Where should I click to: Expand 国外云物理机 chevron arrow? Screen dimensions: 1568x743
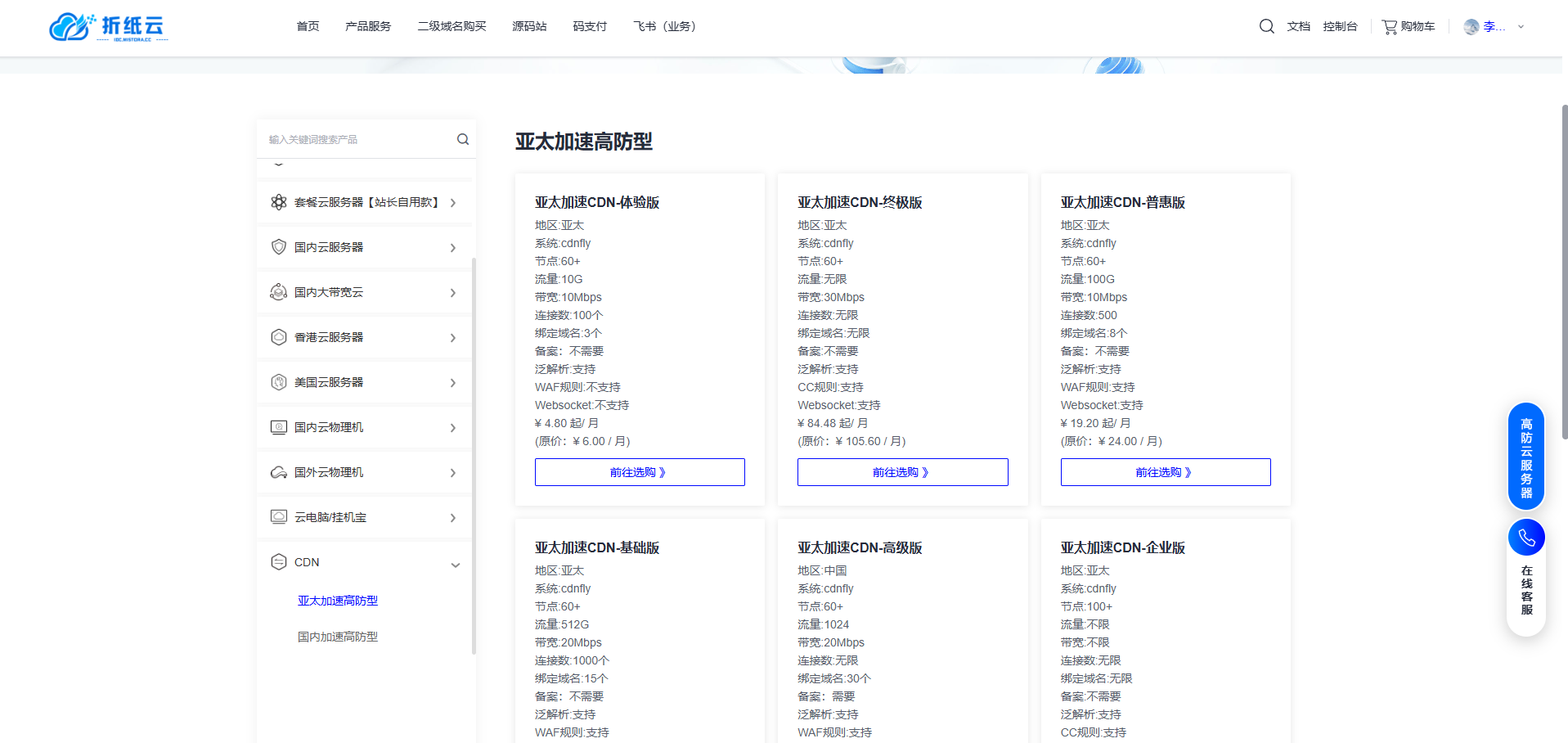click(x=453, y=473)
